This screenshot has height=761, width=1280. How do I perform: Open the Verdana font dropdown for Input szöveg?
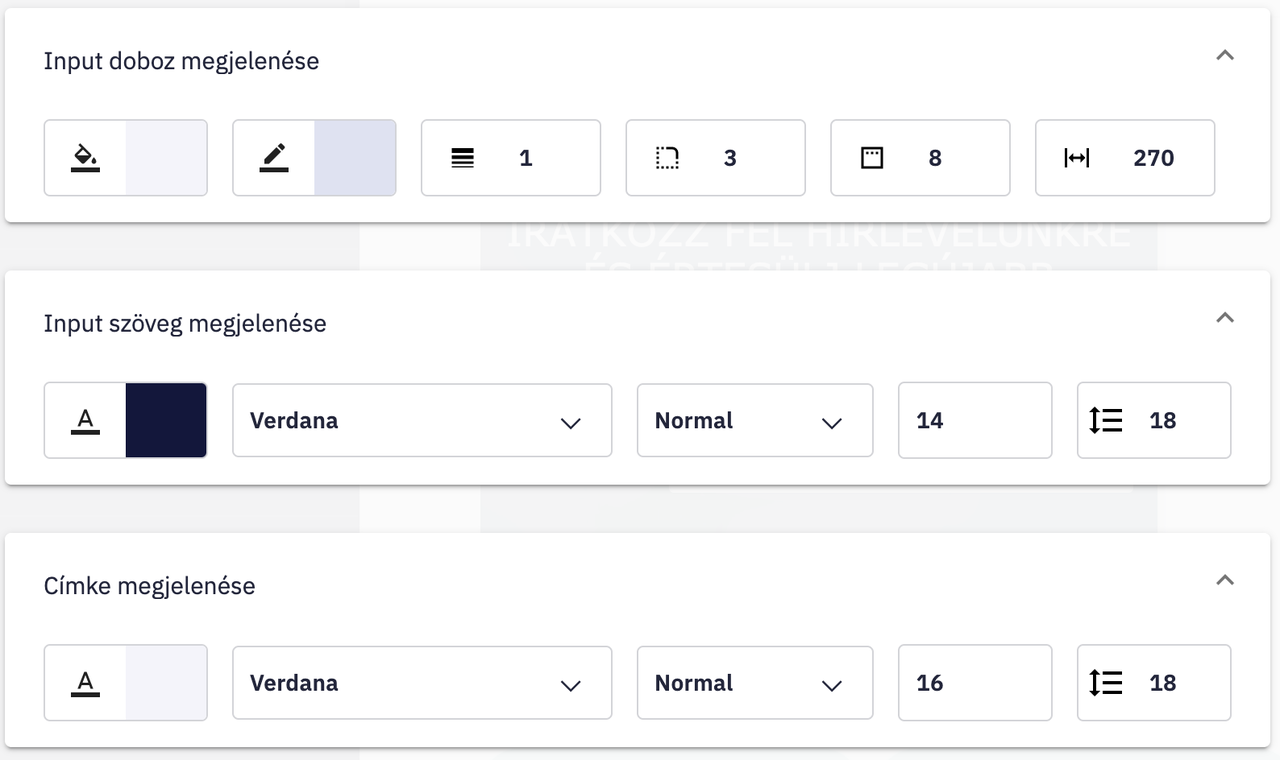click(422, 421)
